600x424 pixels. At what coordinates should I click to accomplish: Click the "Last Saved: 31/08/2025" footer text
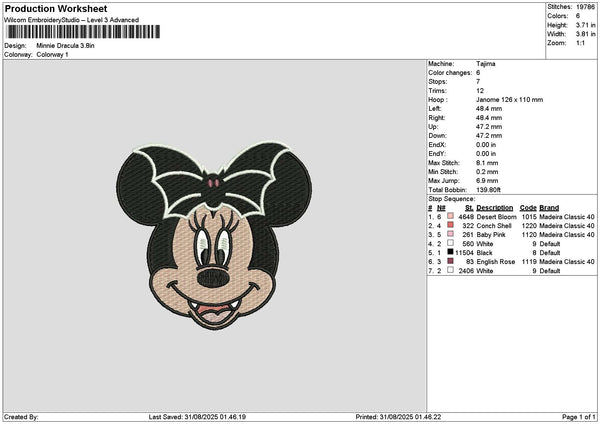(x=197, y=417)
